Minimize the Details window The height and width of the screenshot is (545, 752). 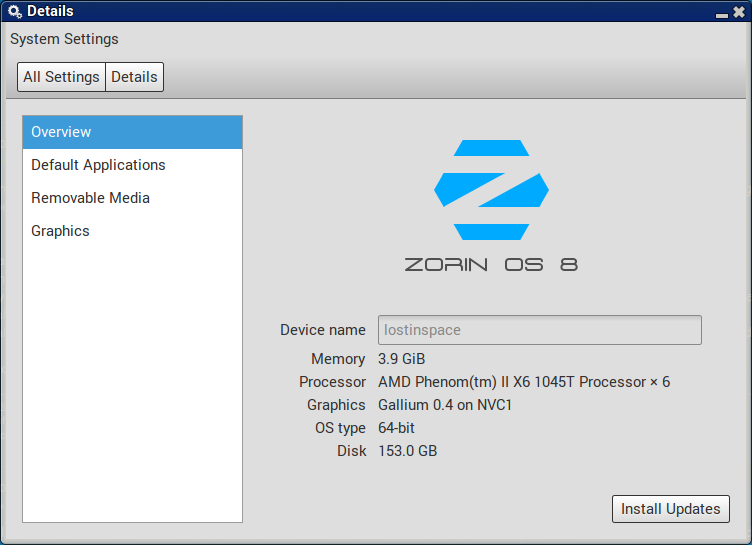(721, 13)
